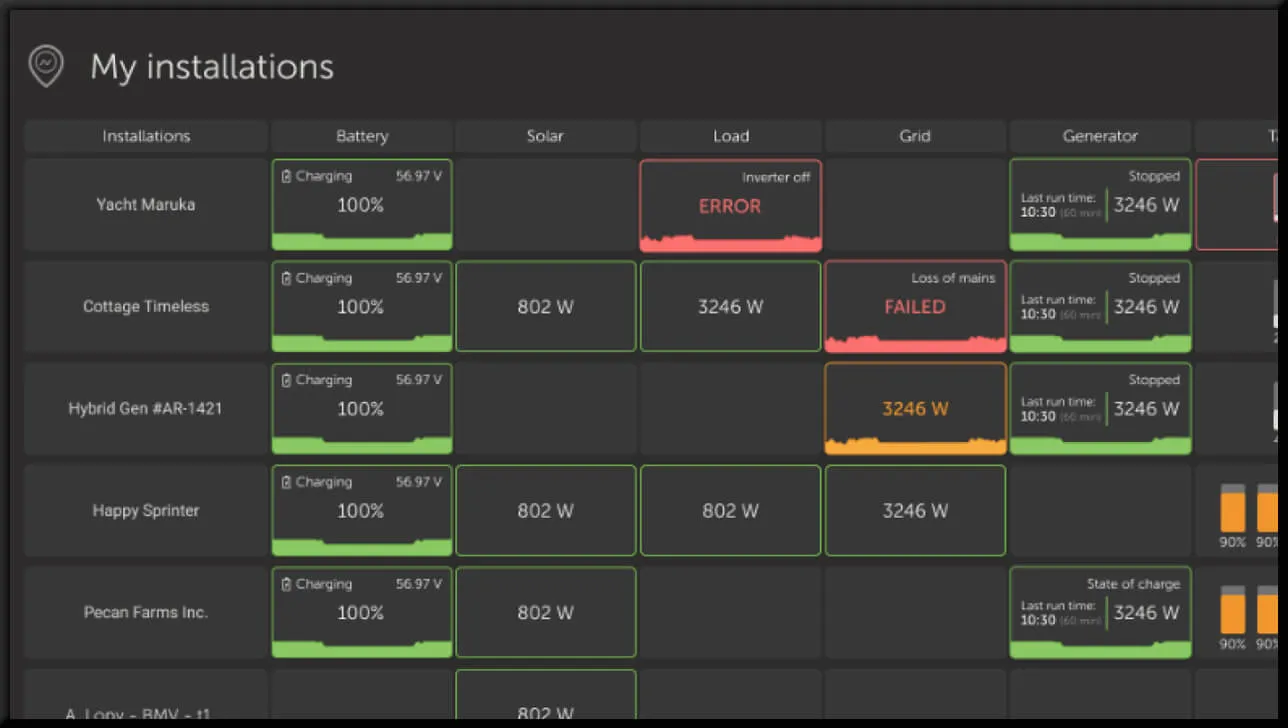Select the Battery column header

(361, 136)
